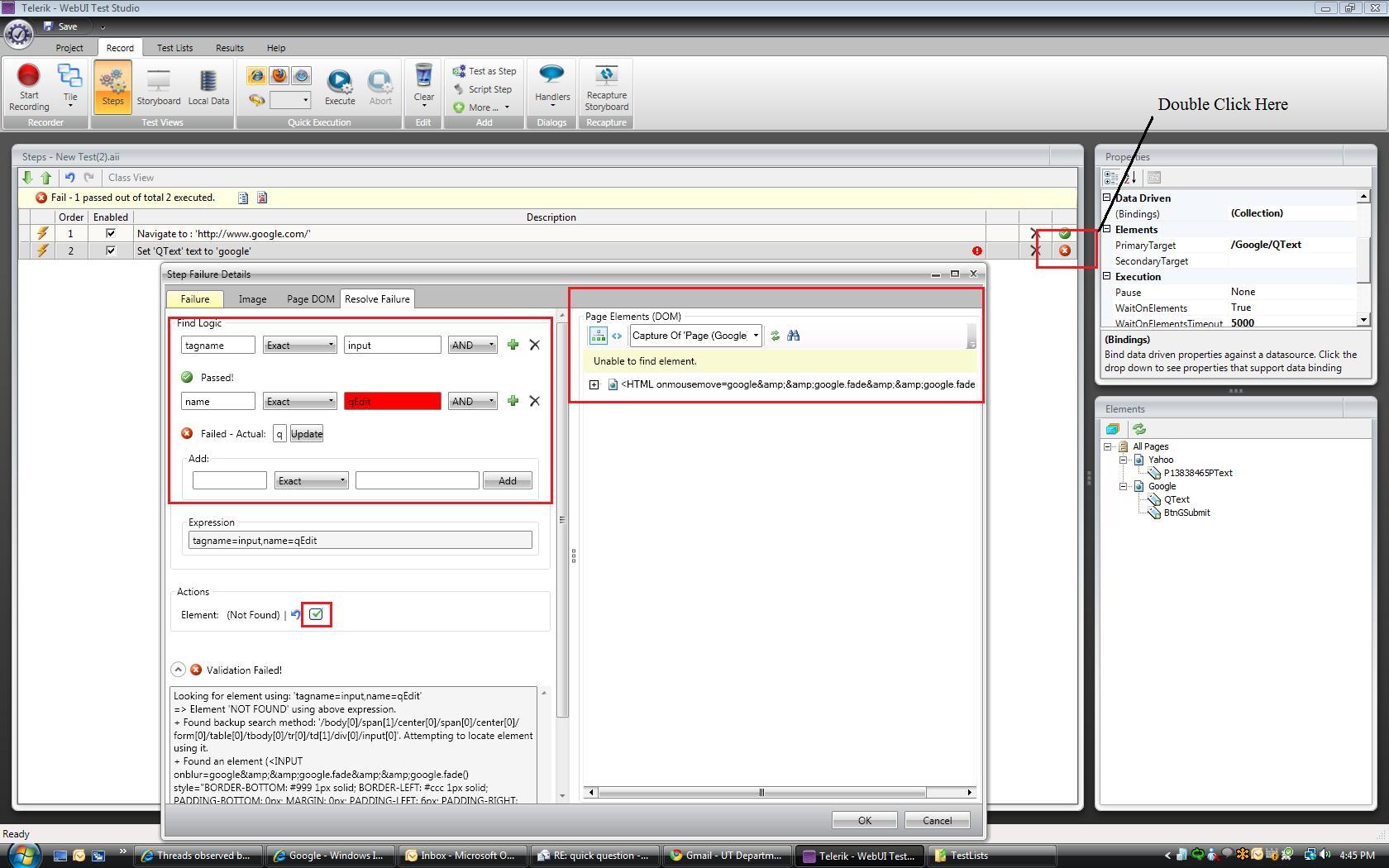Click the Update button
Viewport: 1389px width, 868px height.
coord(307,434)
